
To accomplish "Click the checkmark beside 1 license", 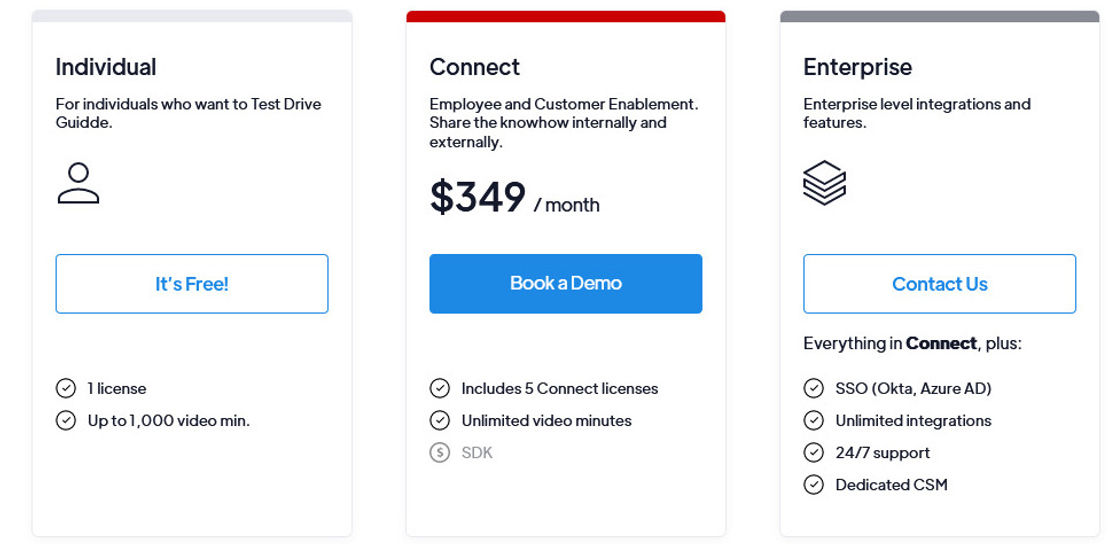I will point(66,388).
